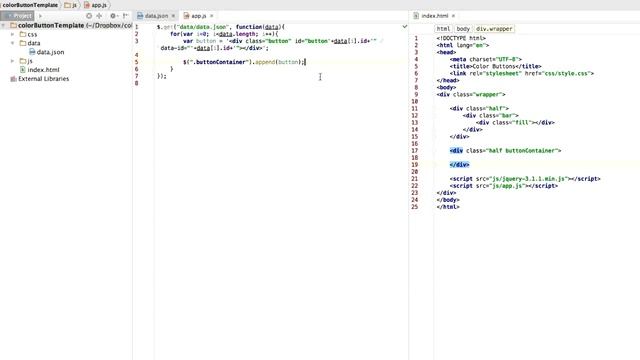The width and height of the screenshot is (640, 360).
Task: Click the 'colorButtonTemplate' breadcrumb at the top
Action: coord(30,5)
